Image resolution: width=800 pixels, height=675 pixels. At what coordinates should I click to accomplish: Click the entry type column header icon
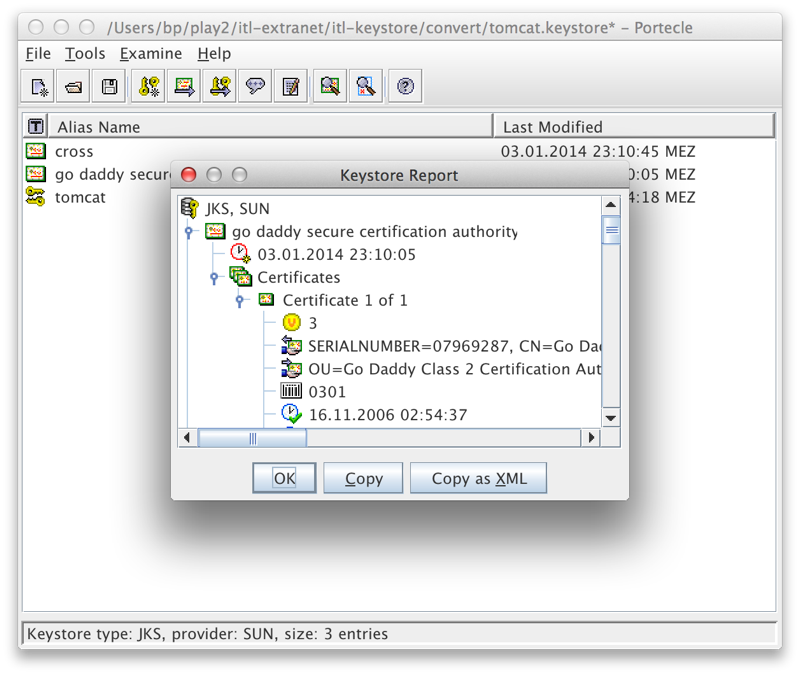[x=36, y=126]
